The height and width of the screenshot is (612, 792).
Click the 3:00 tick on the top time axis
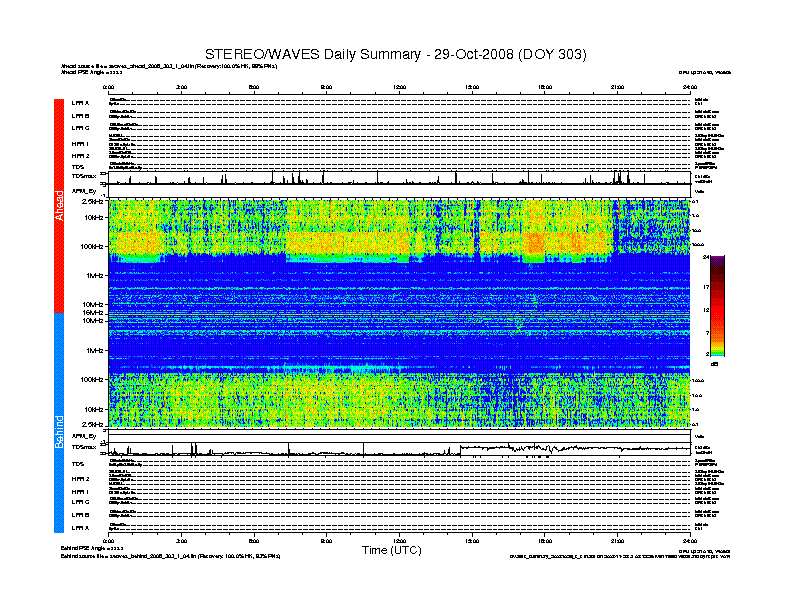pos(181,87)
